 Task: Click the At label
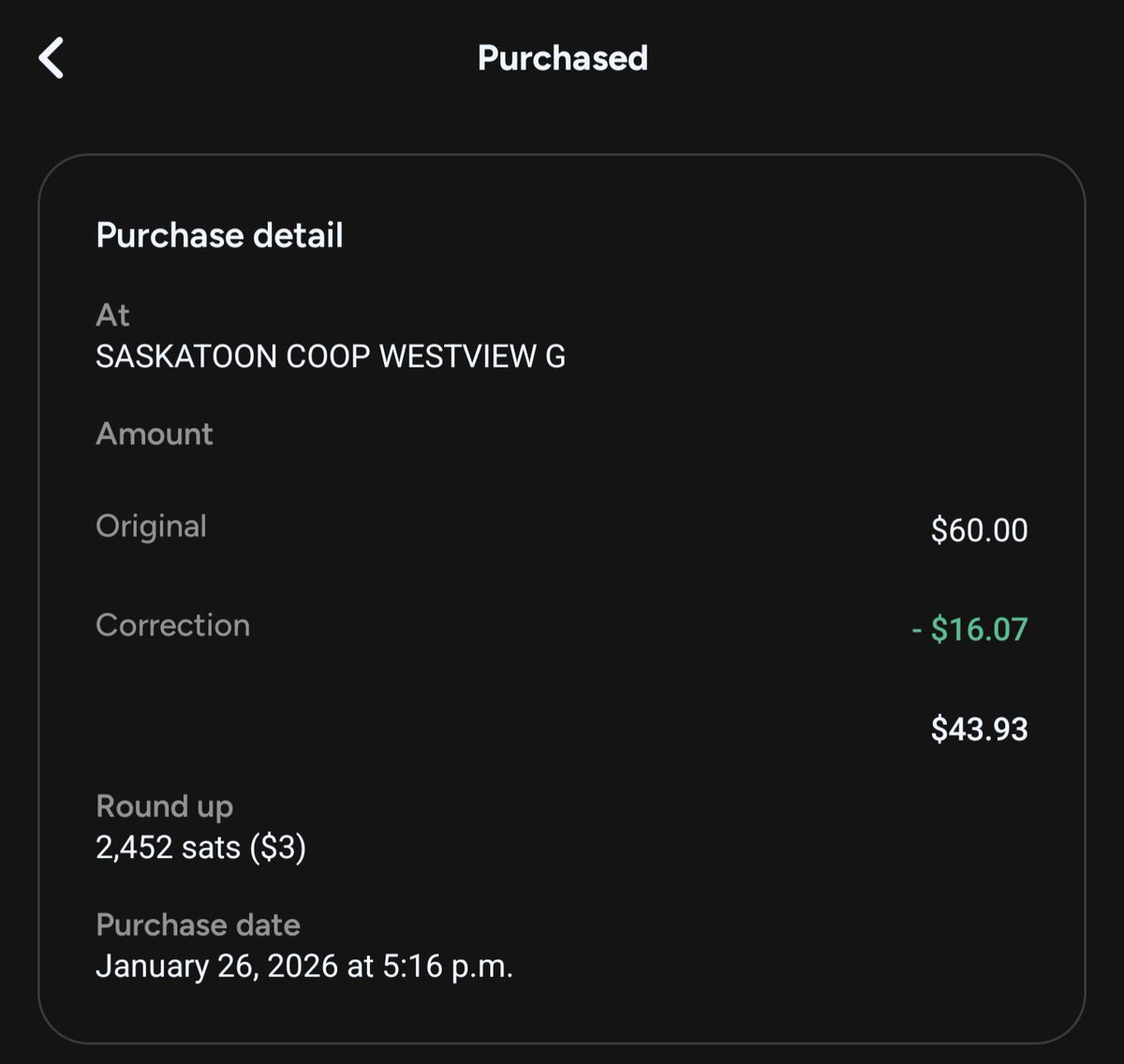coord(112,316)
